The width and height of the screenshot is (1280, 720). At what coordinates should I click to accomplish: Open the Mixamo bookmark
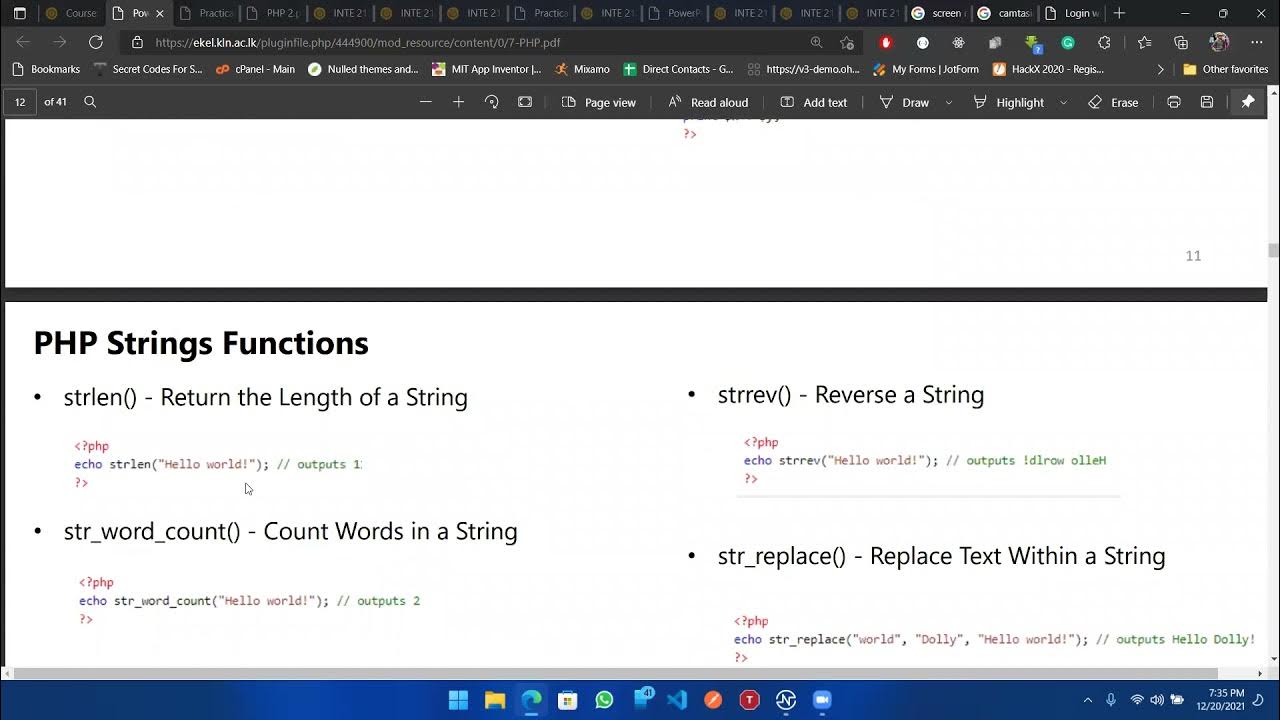pos(583,69)
